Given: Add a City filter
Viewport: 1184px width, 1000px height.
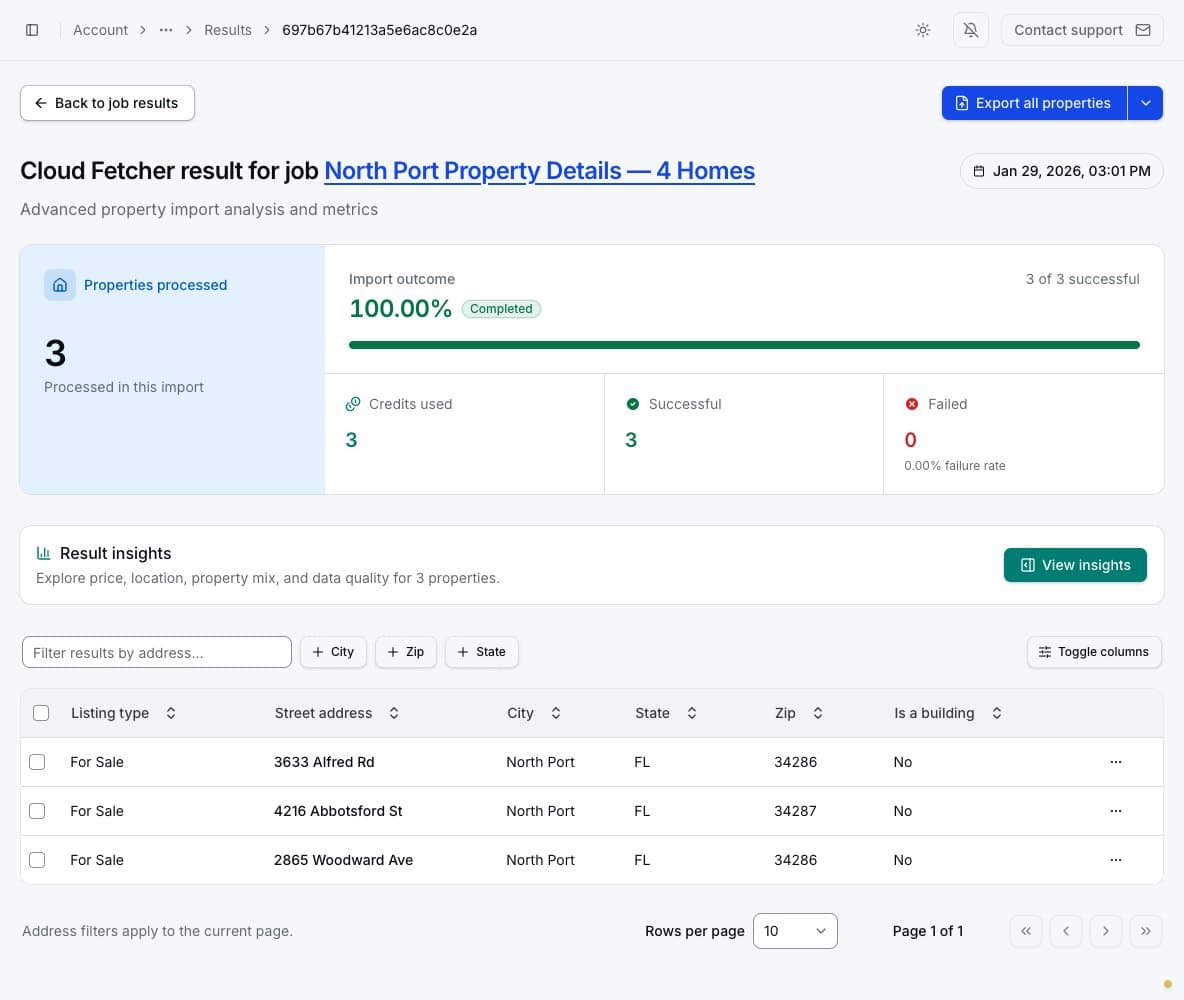Looking at the screenshot, I should pos(333,652).
